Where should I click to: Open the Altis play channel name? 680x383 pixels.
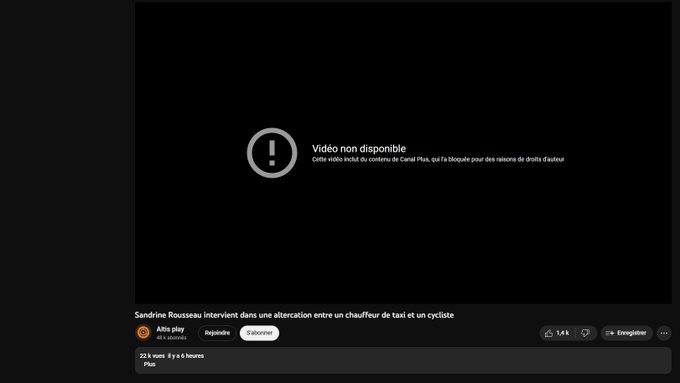click(170, 329)
